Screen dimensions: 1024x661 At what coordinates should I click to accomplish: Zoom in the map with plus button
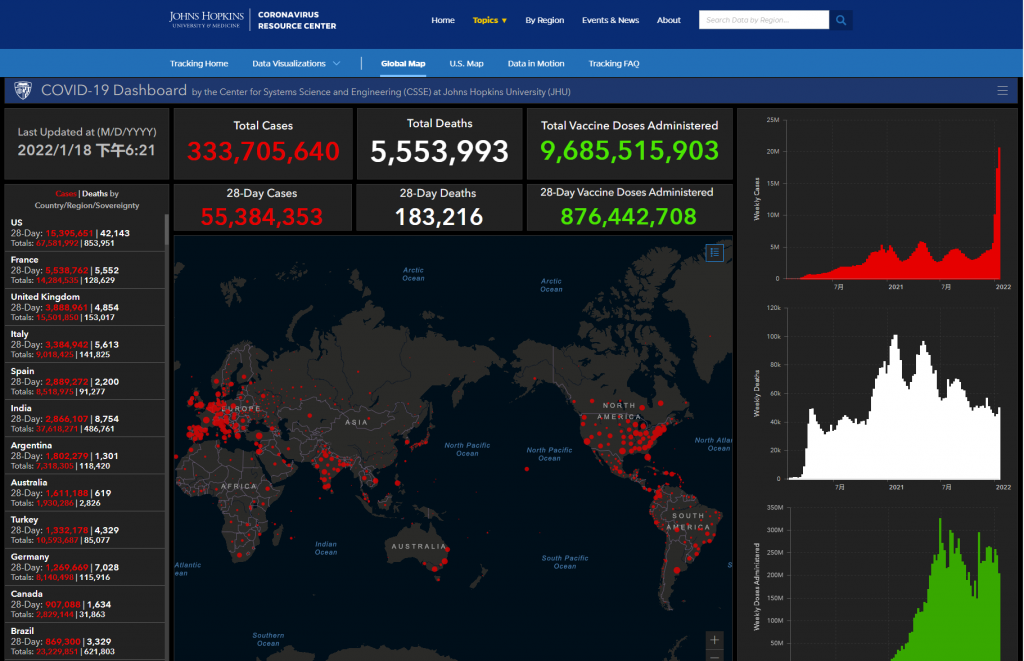click(714, 639)
